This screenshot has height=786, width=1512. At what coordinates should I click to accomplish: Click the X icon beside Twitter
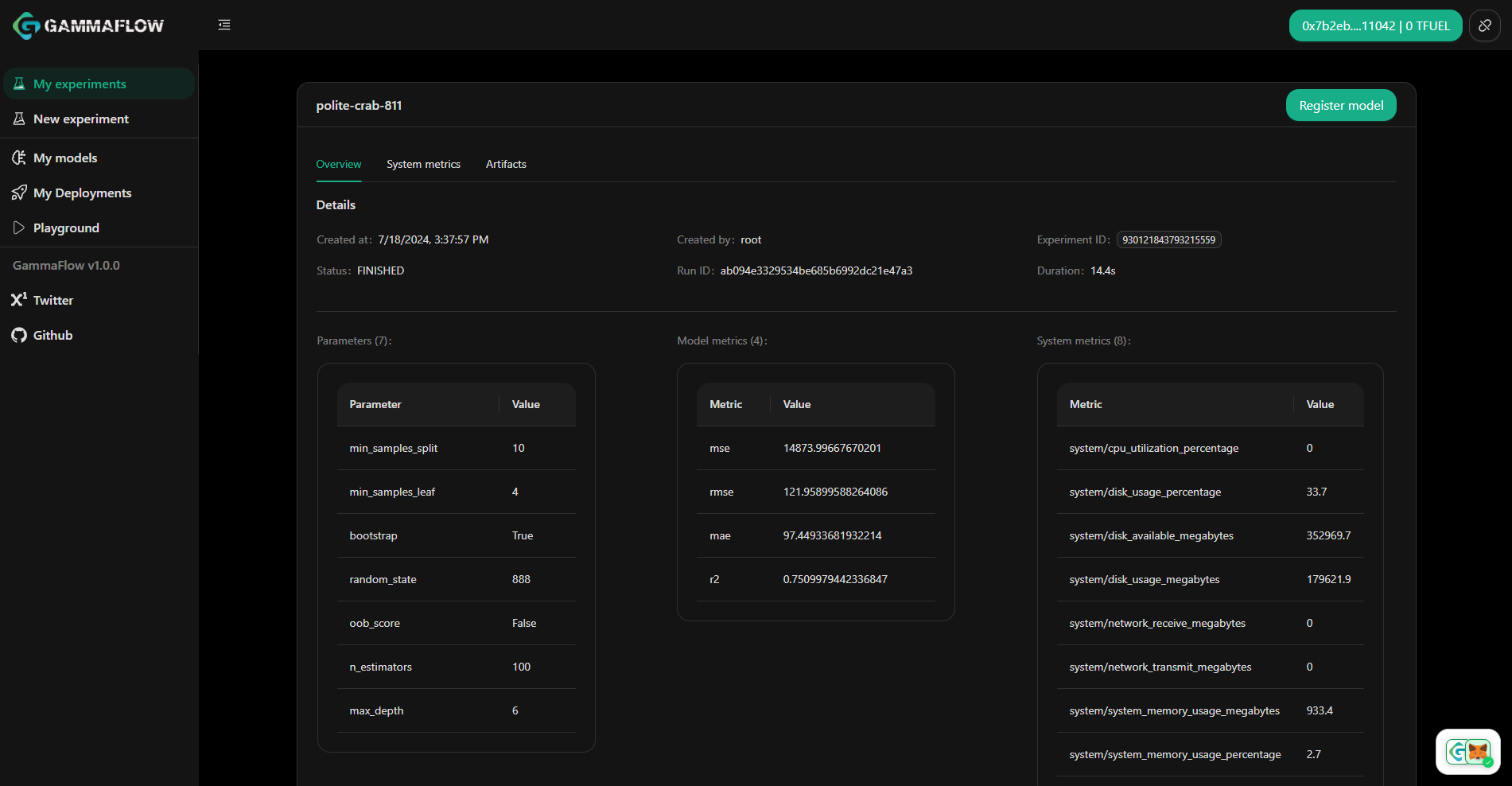[19, 300]
